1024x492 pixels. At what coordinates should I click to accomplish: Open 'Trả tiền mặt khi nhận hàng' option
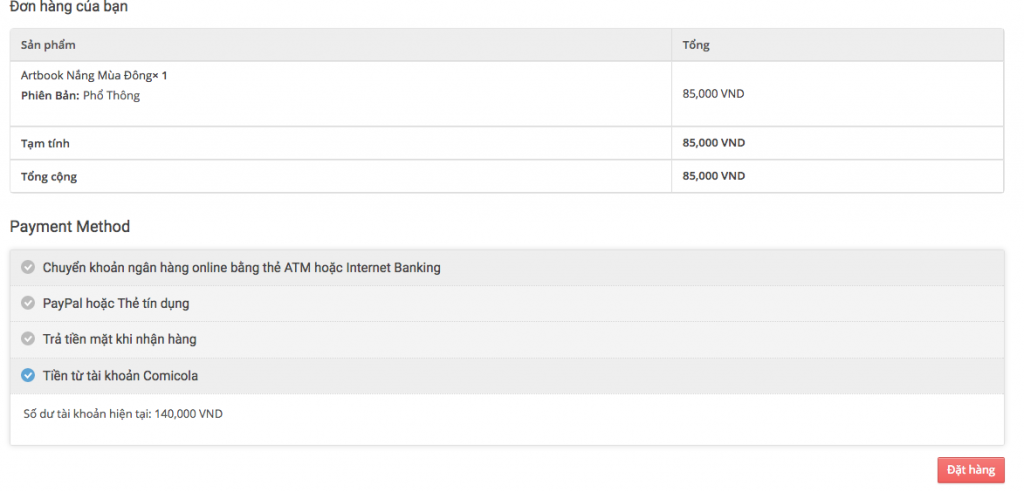point(507,340)
